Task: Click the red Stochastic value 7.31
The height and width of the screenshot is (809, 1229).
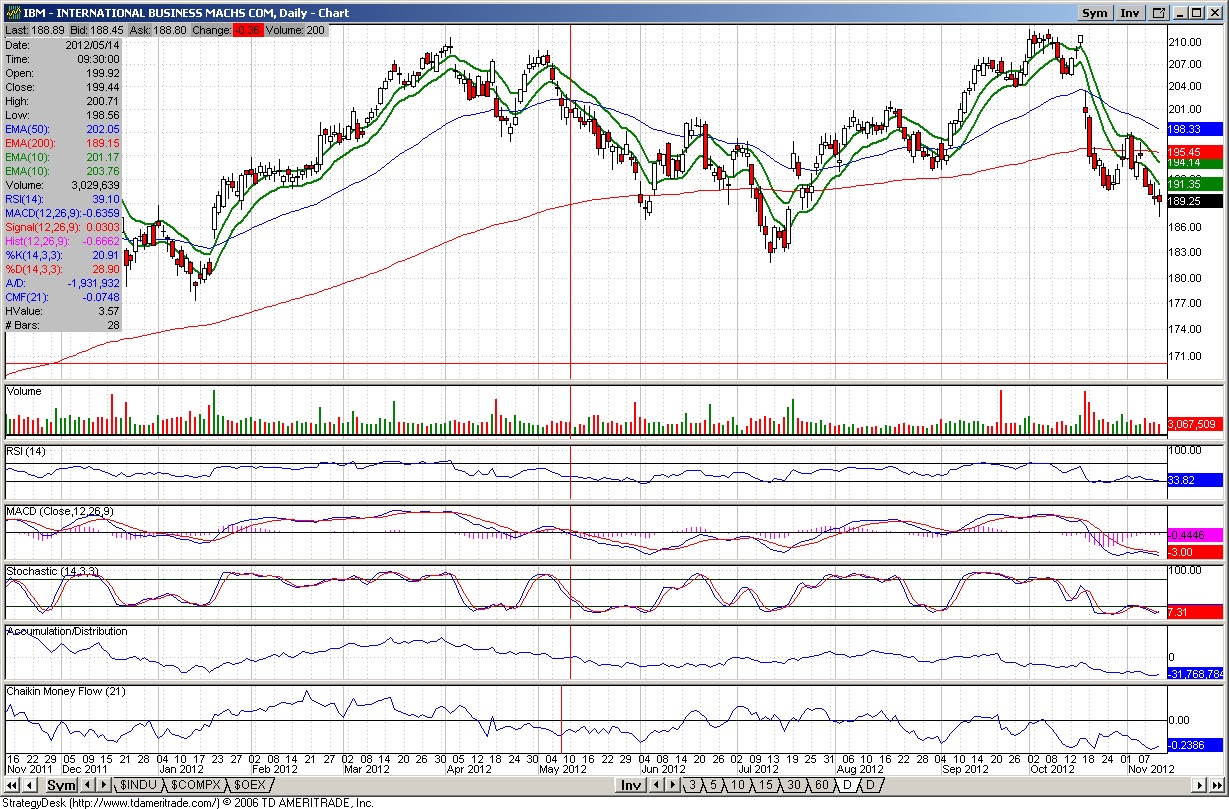Action: tap(1195, 611)
